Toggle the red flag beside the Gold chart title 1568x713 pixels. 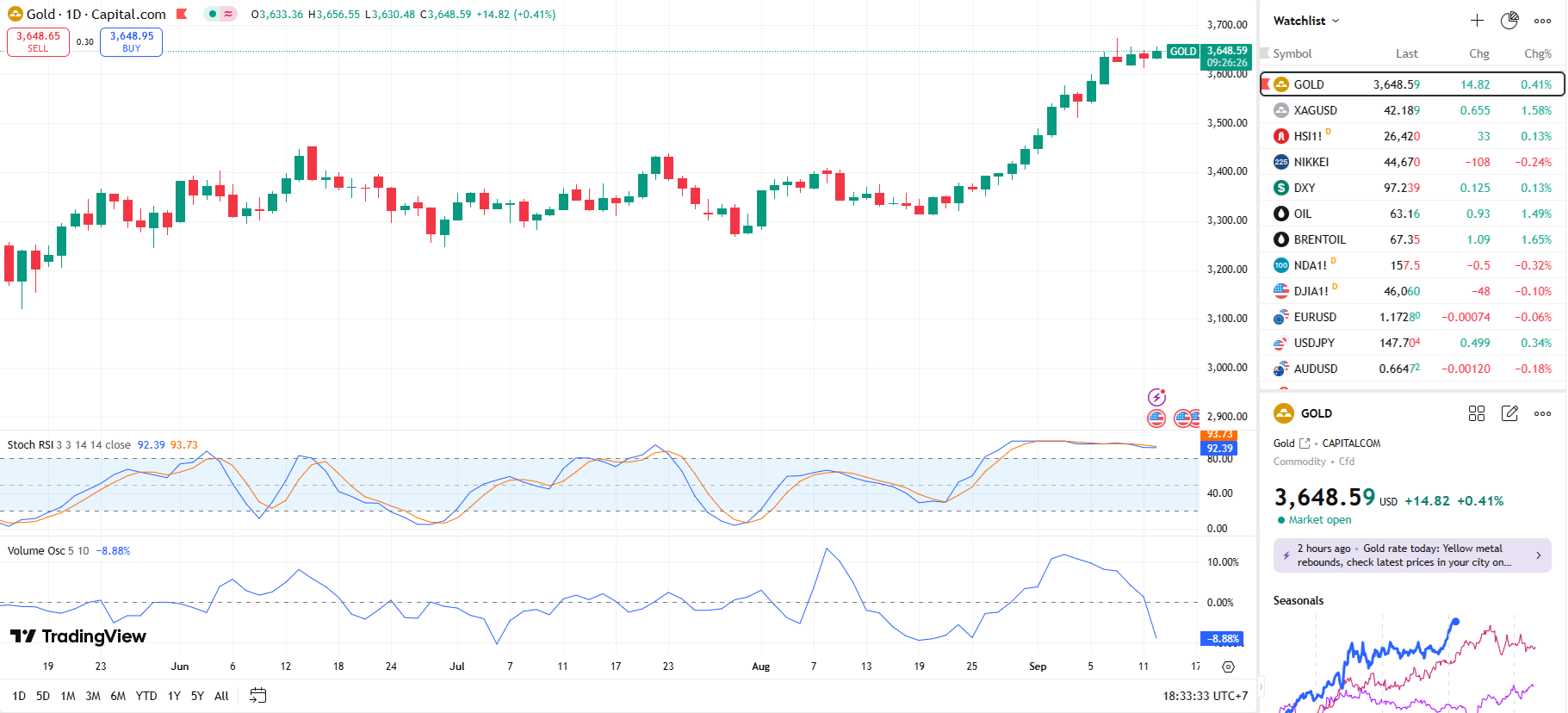pyautogui.click(x=182, y=14)
